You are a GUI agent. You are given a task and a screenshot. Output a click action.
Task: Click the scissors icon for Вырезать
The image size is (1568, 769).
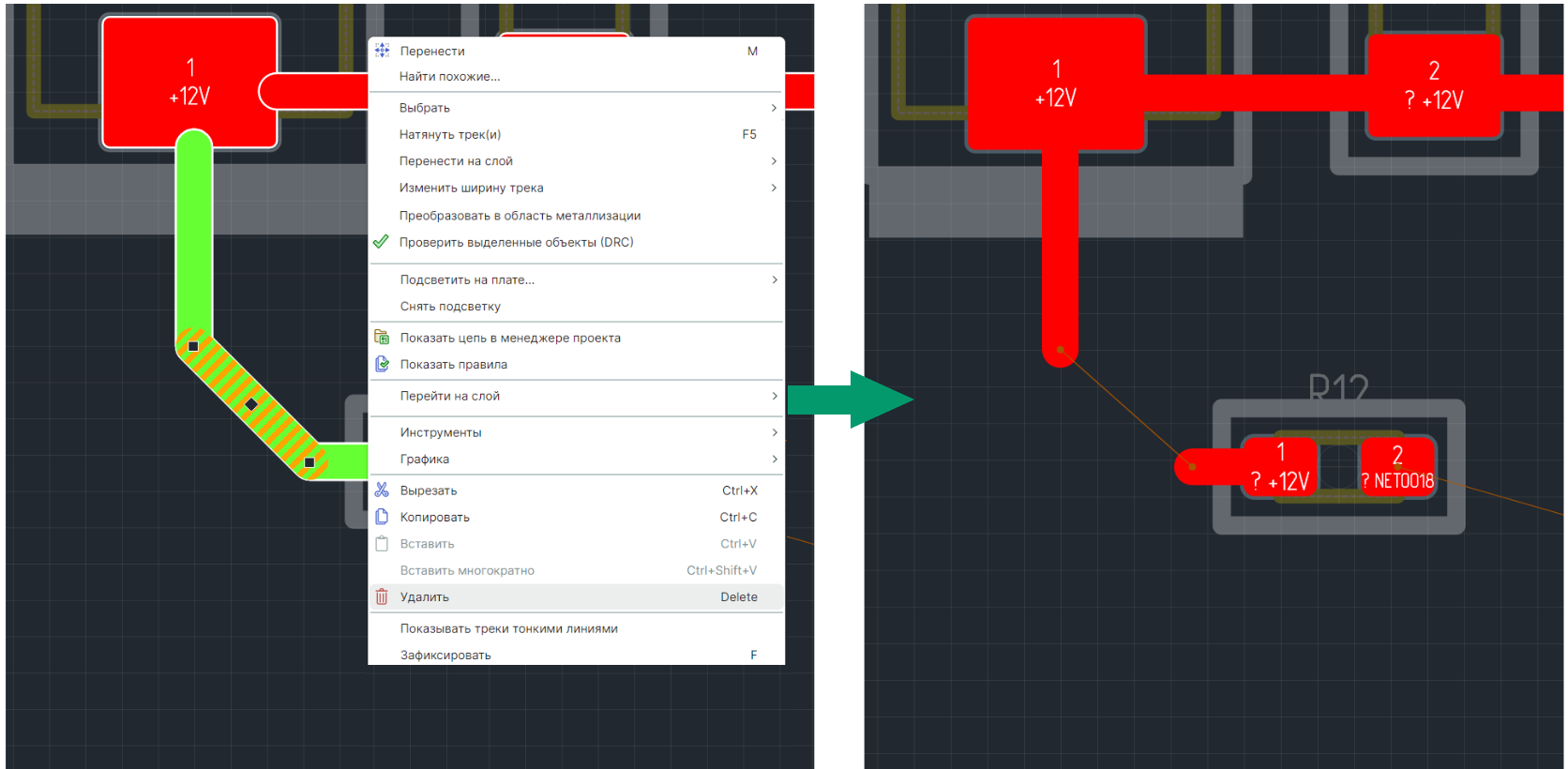(382, 490)
